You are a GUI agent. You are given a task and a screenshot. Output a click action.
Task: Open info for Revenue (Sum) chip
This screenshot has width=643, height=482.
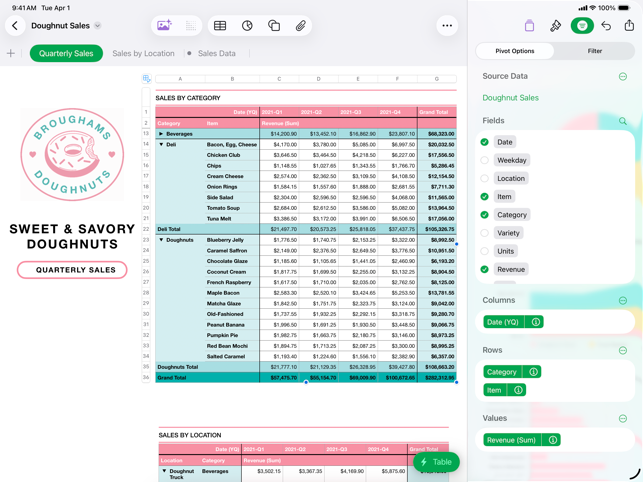552,440
